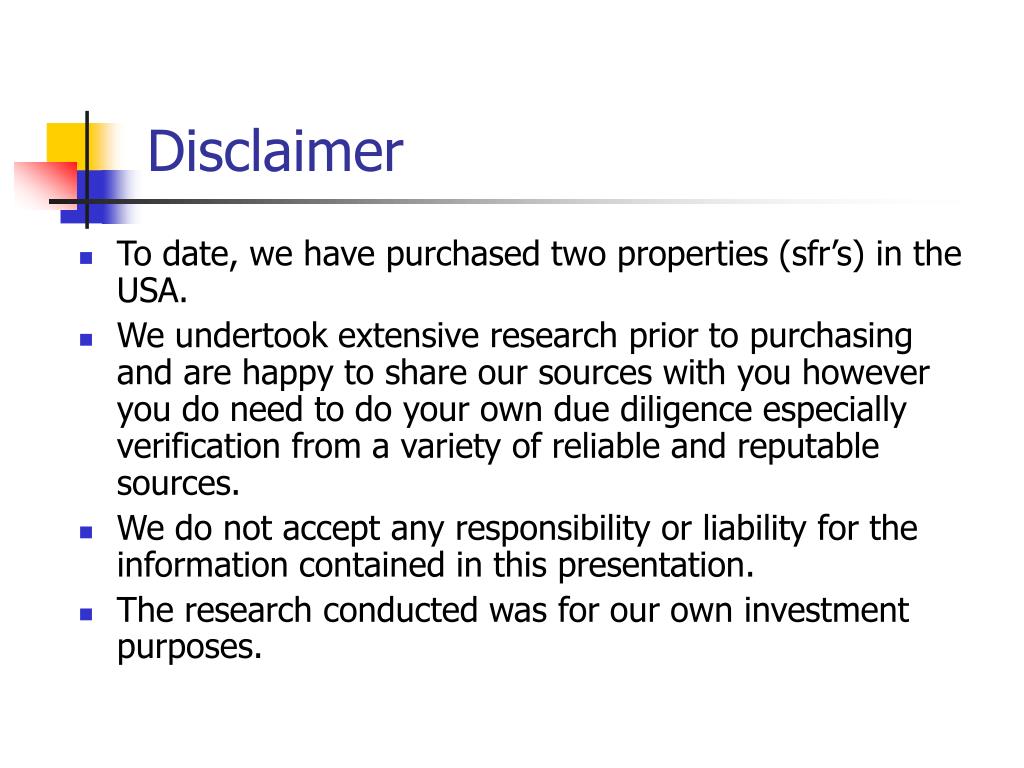Click the bullet marker before "We undertook"
Viewport: 1024px width, 768px height.
(x=86, y=340)
